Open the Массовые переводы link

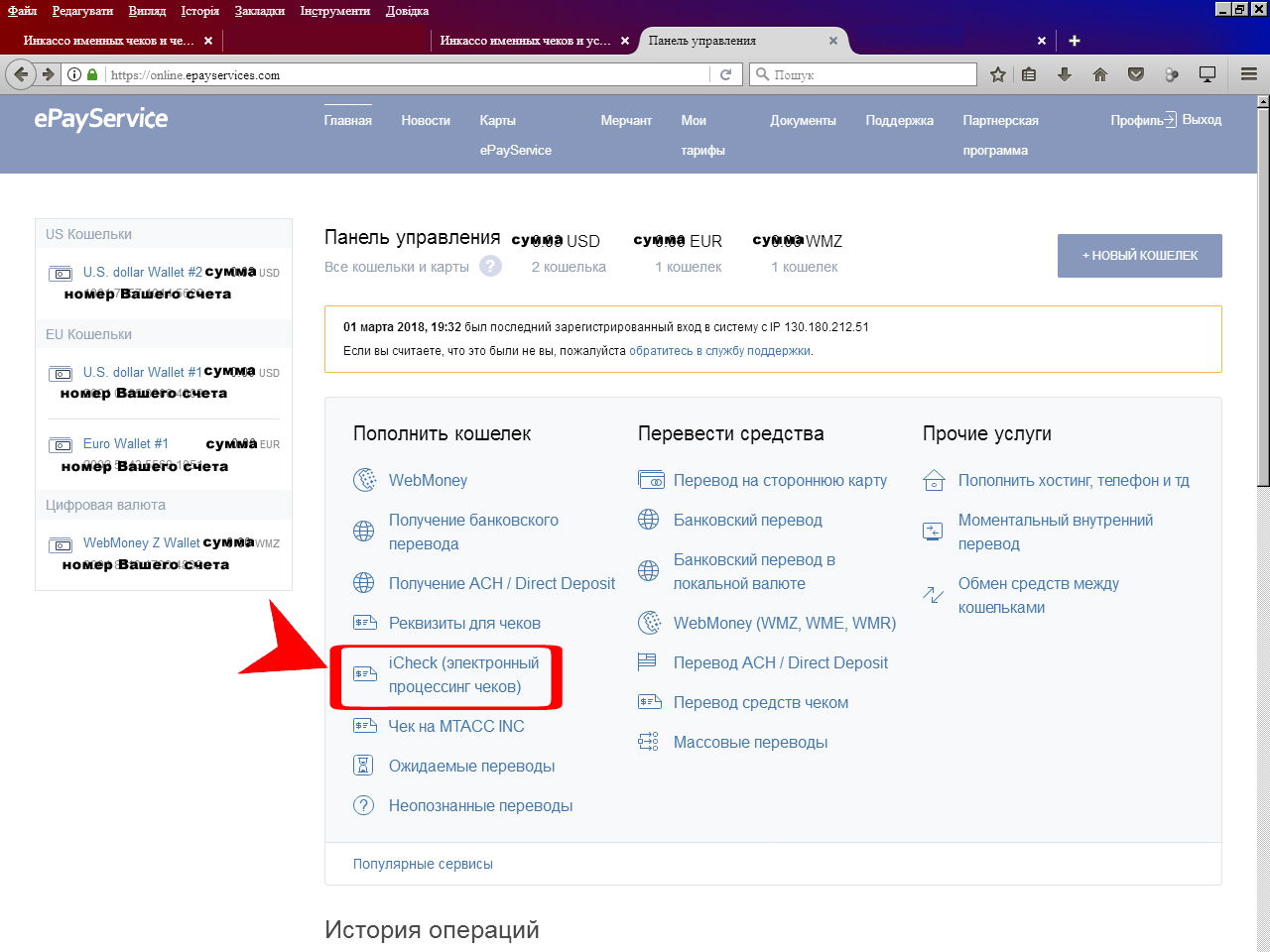pos(750,742)
